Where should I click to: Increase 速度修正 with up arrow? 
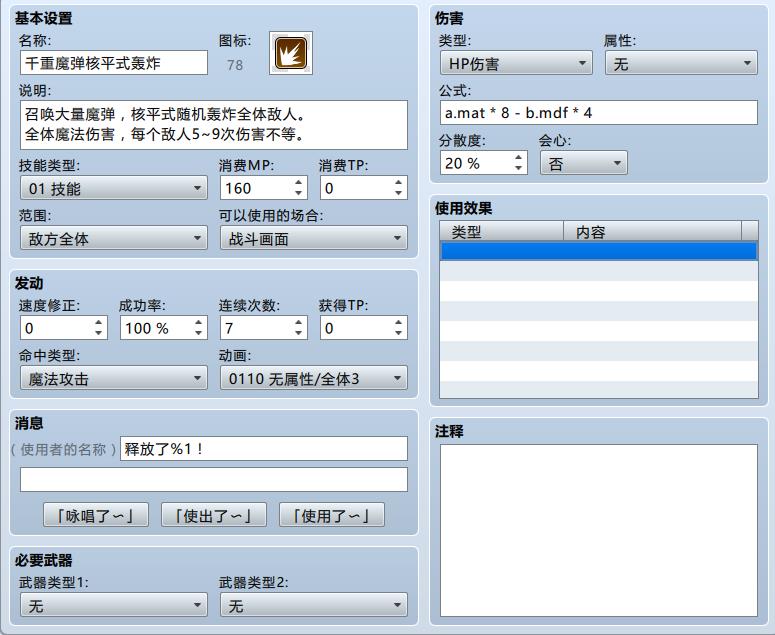click(x=98, y=323)
